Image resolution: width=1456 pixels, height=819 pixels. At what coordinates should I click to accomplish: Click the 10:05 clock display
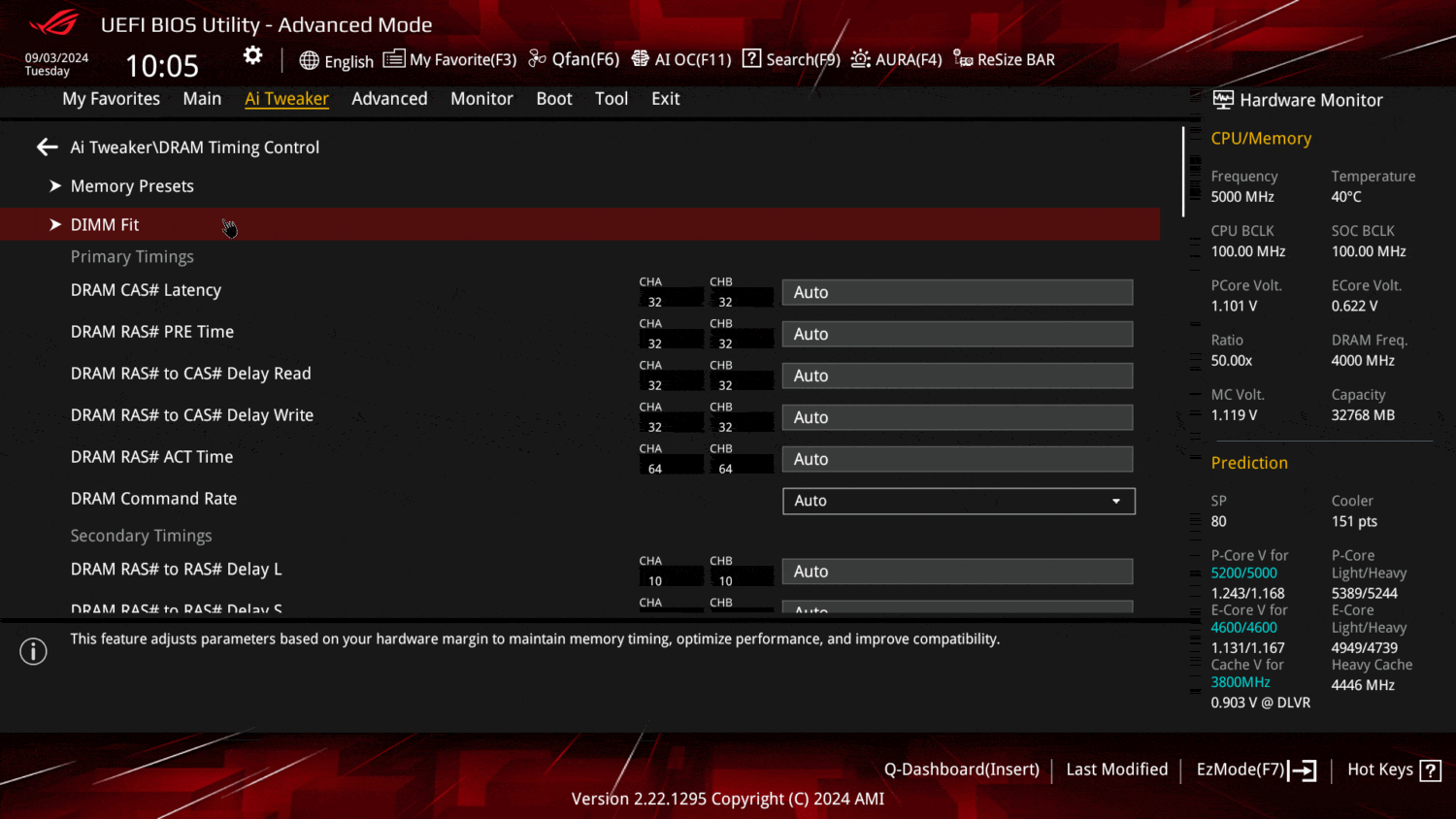point(162,66)
